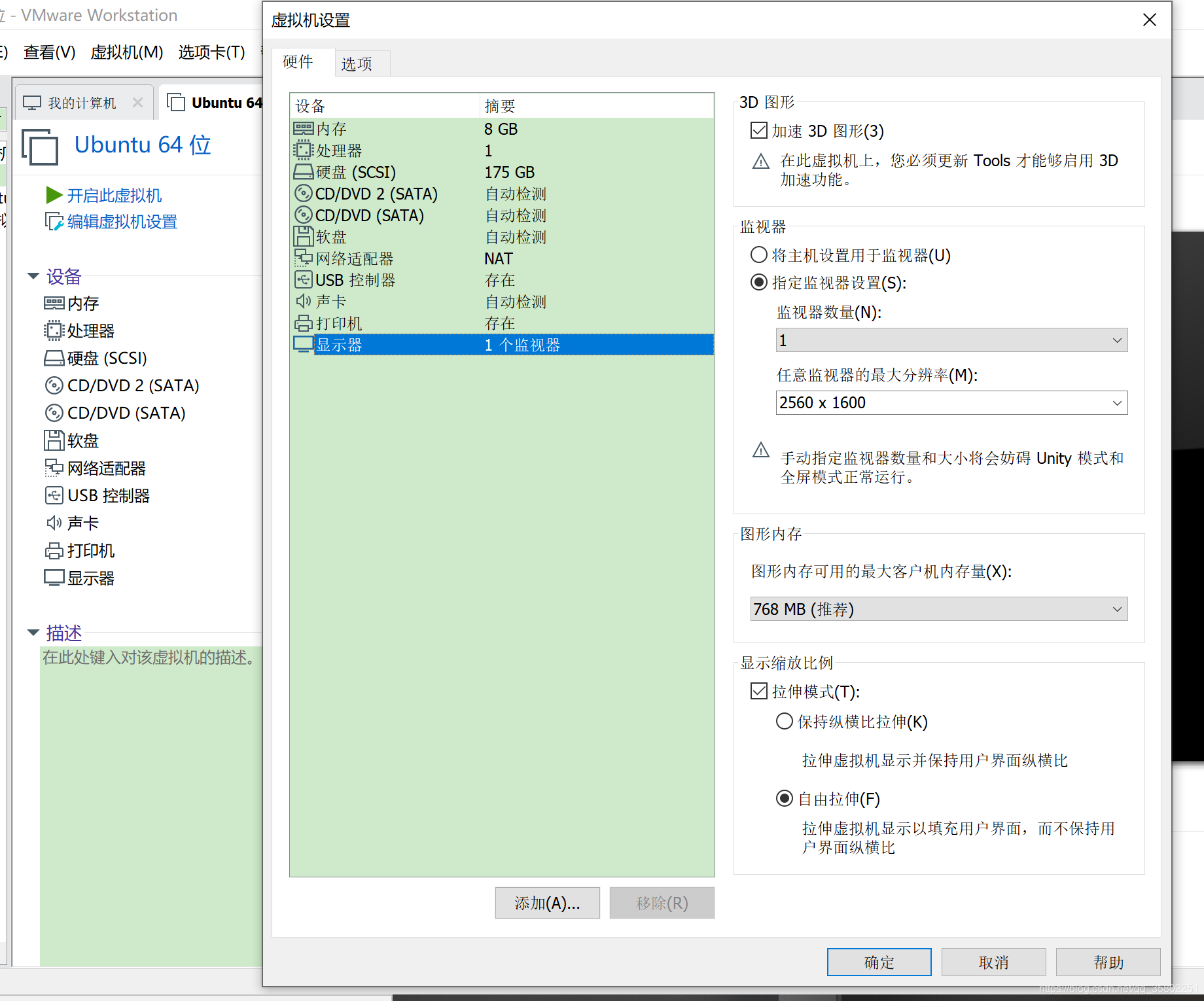Click the sound card speaker icon in the dialog list
This screenshot has height=1001, width=1204.
303,301
